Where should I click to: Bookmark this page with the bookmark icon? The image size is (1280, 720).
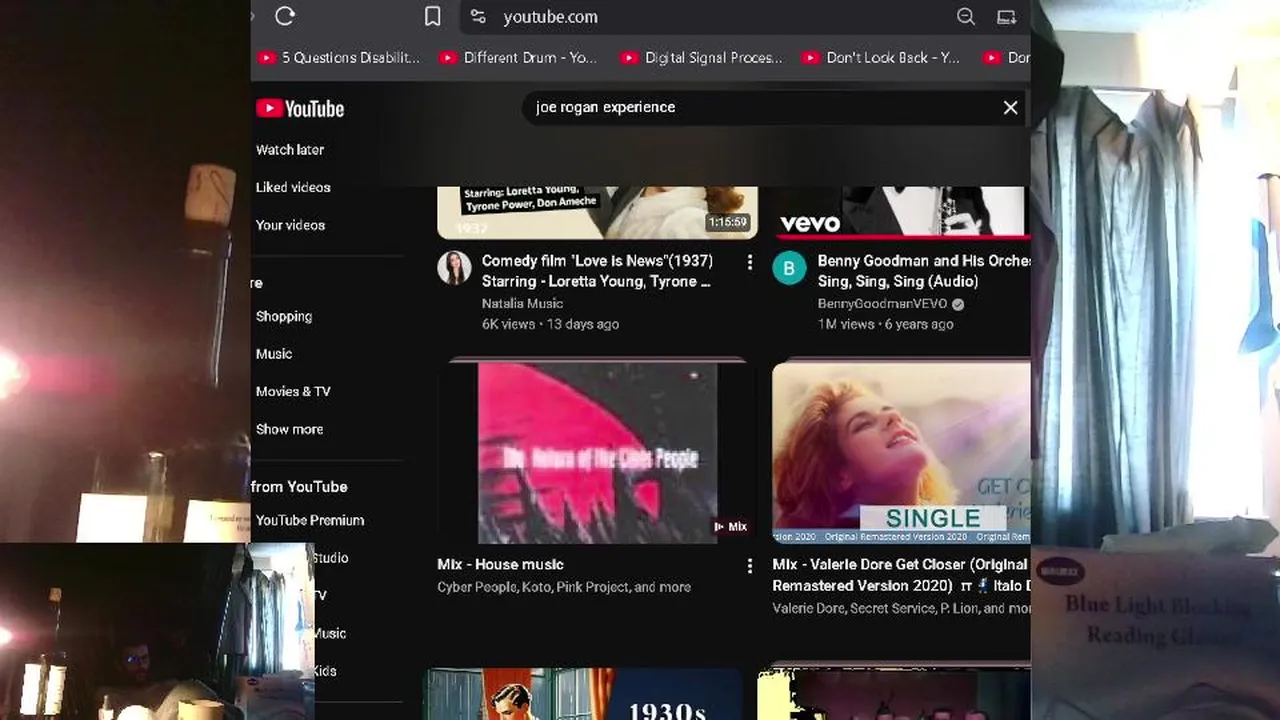pyautogui.click(x=432, y=16)
